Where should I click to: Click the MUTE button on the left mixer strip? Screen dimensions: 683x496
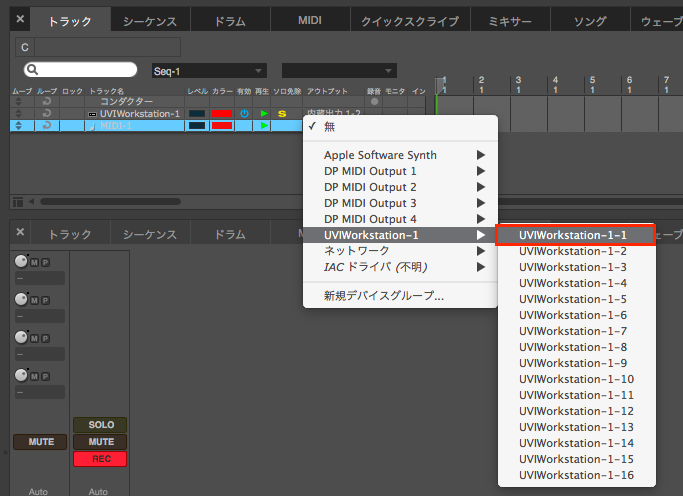coord(41,442)
